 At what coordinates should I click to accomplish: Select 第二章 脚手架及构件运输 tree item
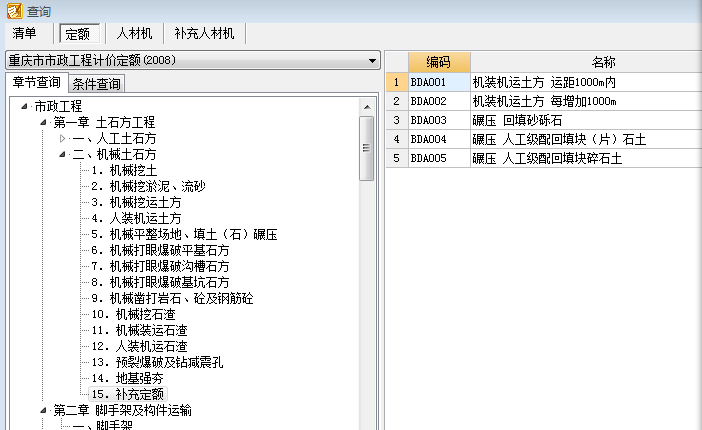point(122,410)
